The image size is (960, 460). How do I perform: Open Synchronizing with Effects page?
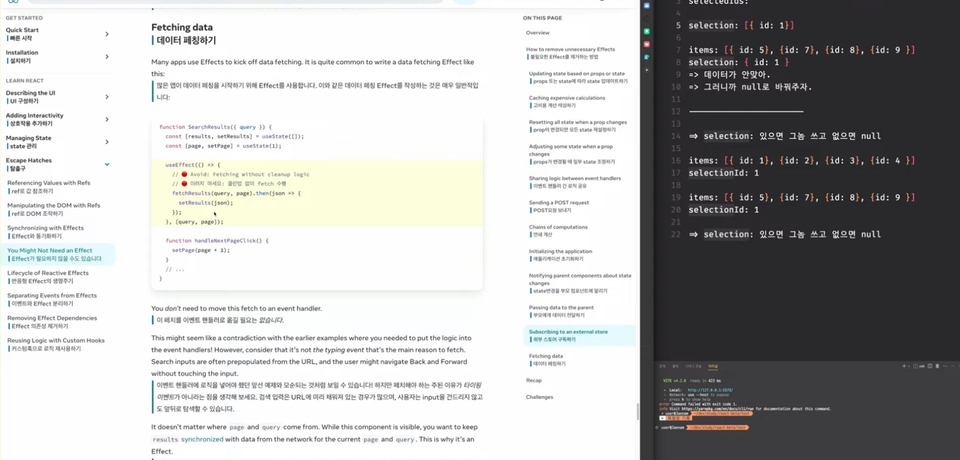tap(46, 232)
